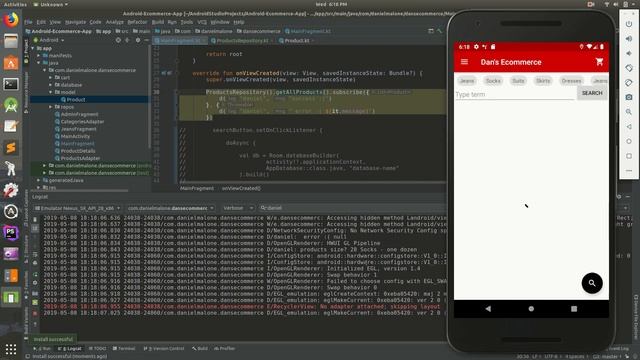This screenshot has height=360, width=640.
Task: Tap the black floating search button in the emulator
Action: pyautogui.click(x=592, y=283)
